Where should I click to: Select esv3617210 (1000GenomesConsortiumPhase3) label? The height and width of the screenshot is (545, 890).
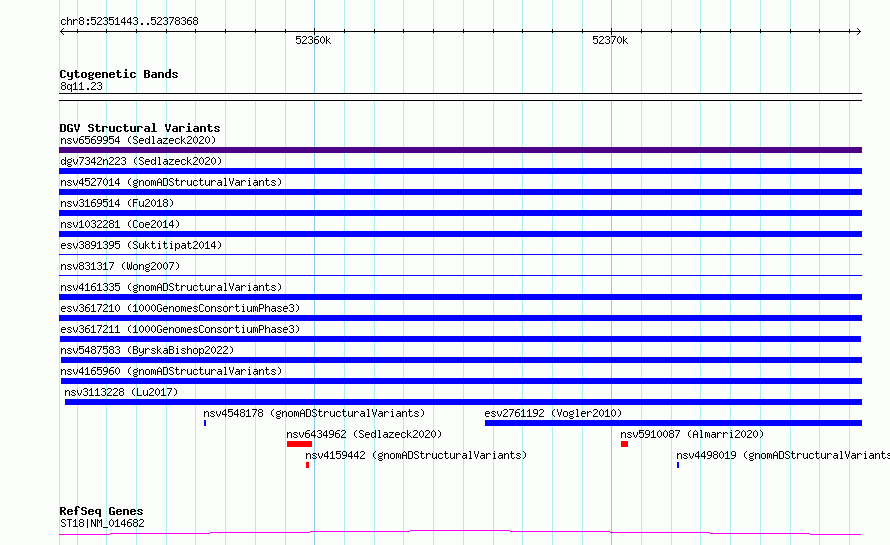[x=180, y=308]
